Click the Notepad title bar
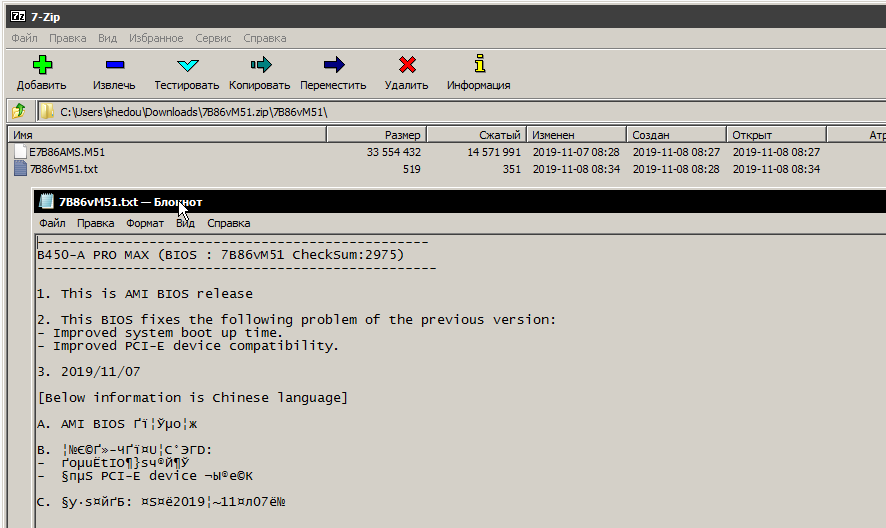This screenshot has height=528, width=886. tap(459, 202)
